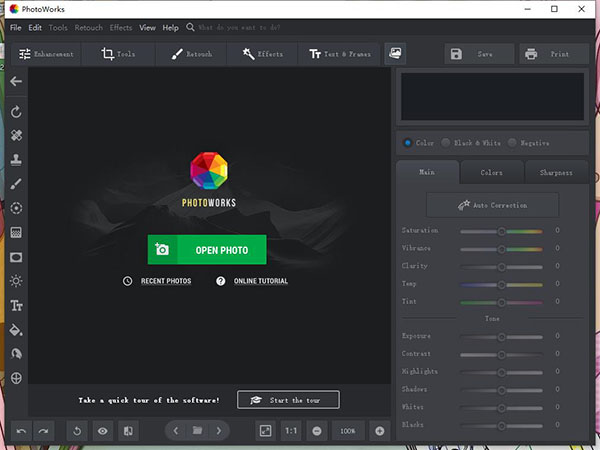Select the sun brightness tool

[x=16, y=281]
